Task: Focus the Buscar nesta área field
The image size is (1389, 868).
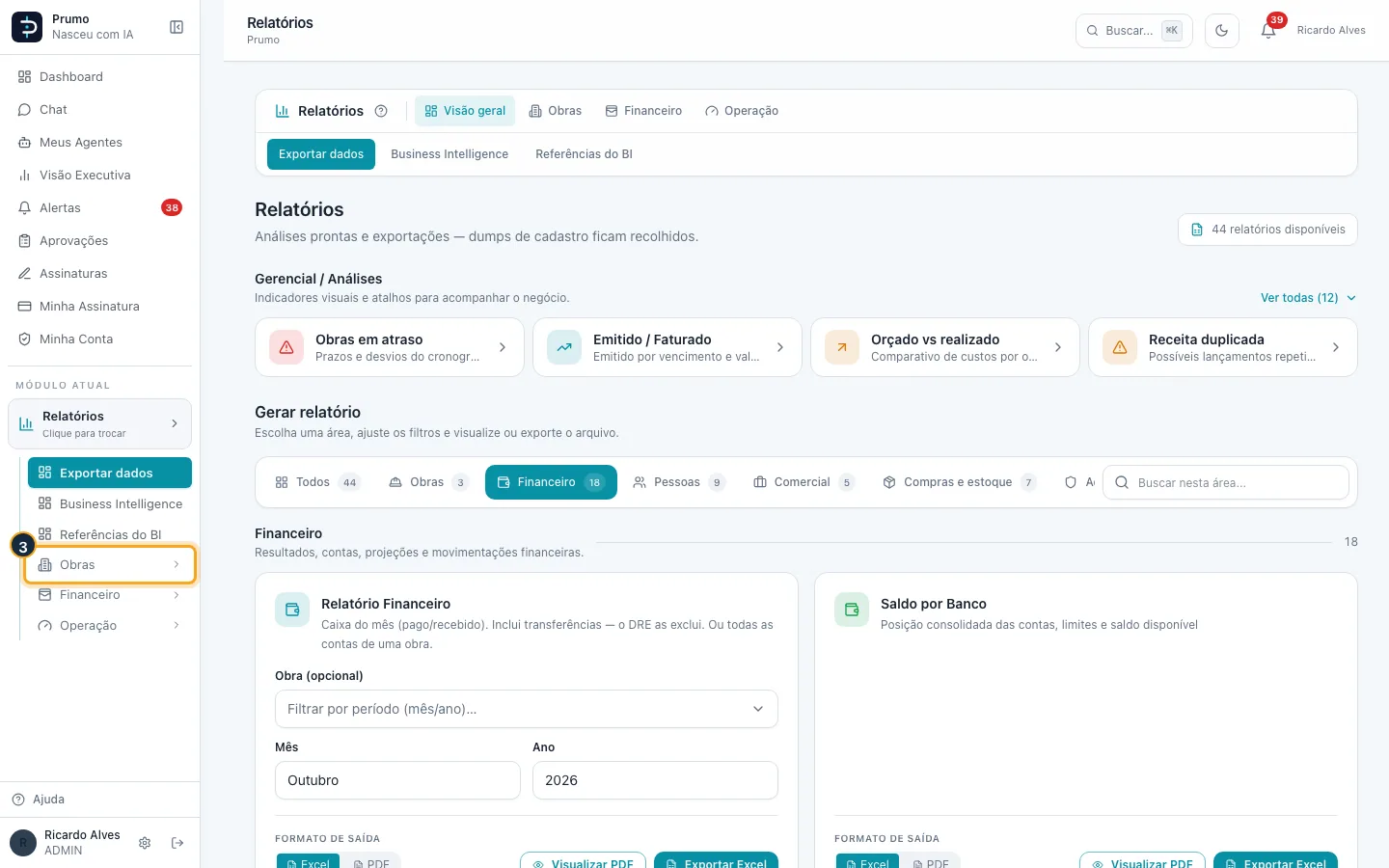Action: click(1226, 482)
